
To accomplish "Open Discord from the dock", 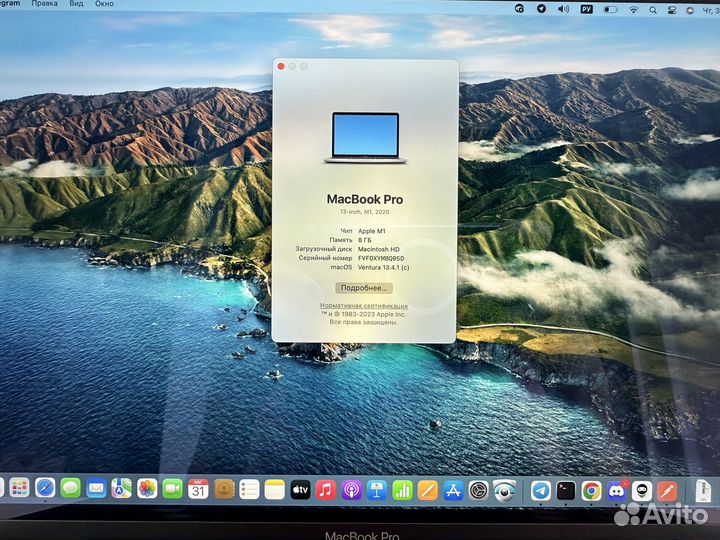I will pyautogui.click(x=616, y=491).
